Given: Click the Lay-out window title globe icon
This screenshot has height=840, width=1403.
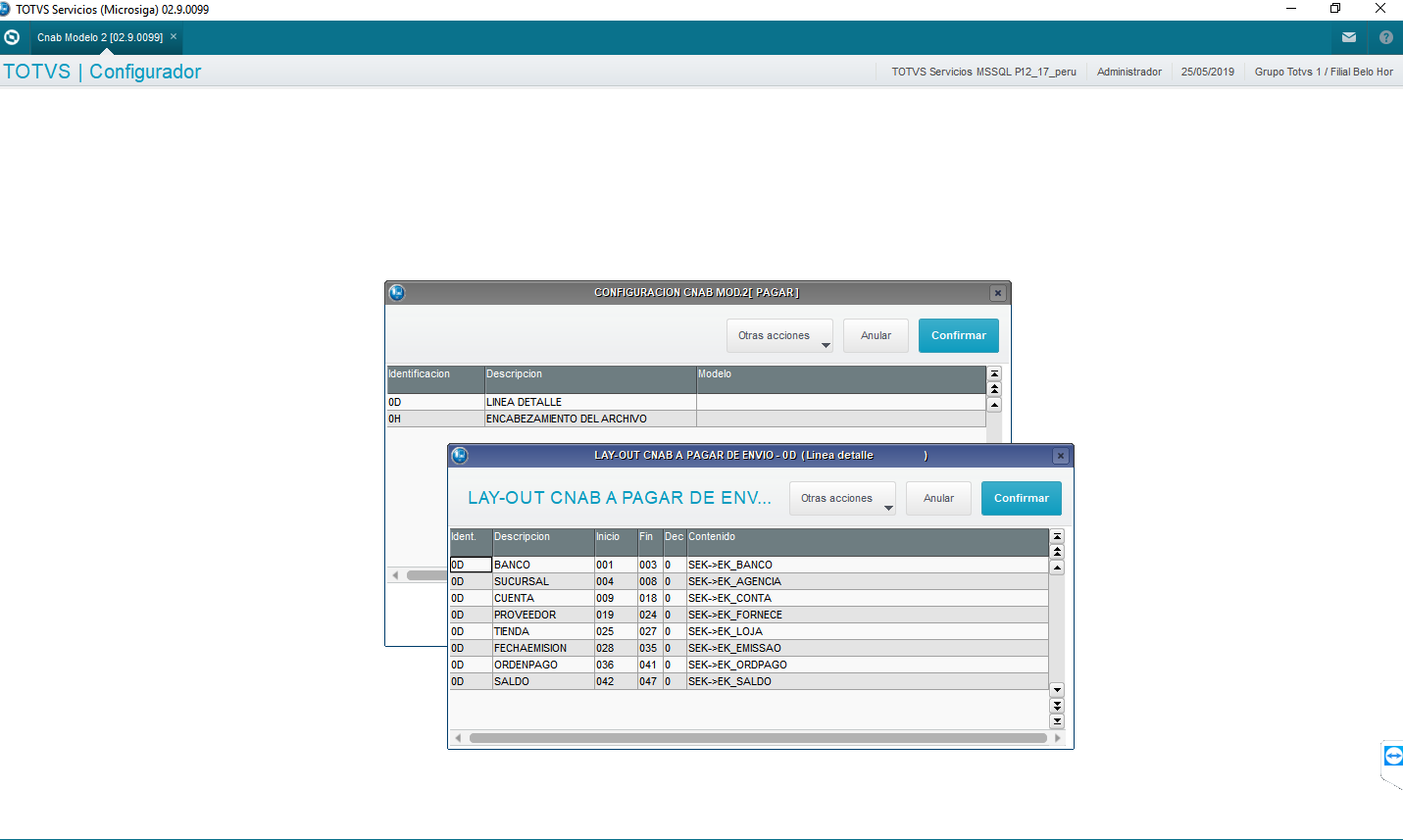Looking at the screenshot, I should pos(460,456).
